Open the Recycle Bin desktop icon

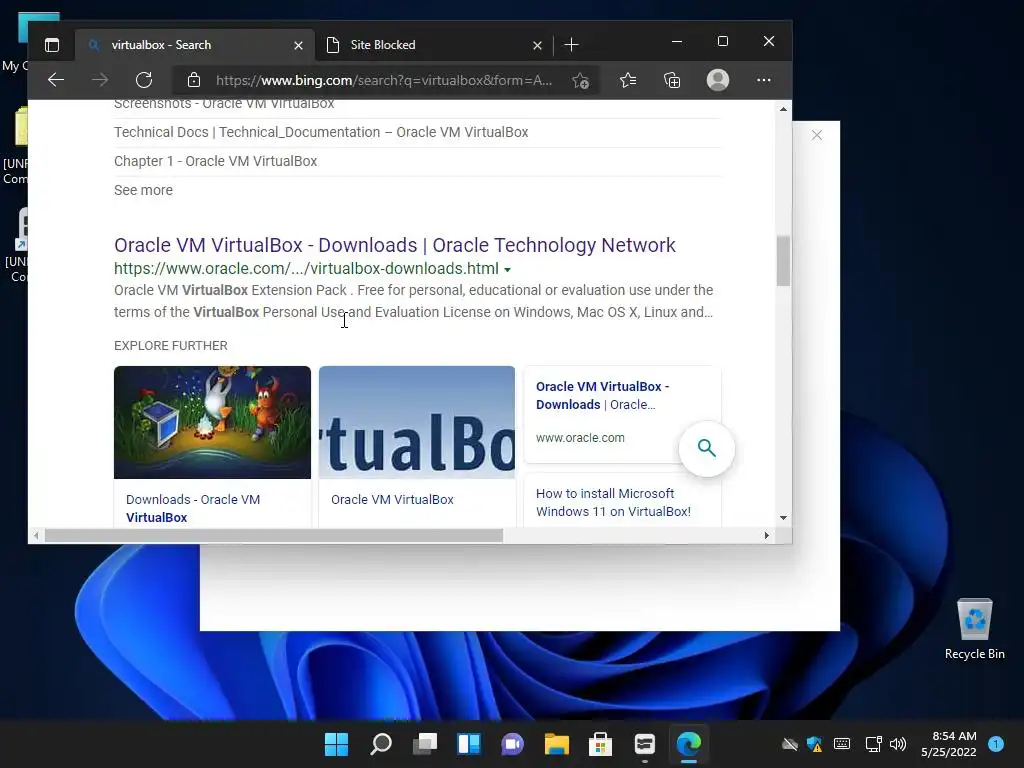pyautogui.click(x=974, y=628)
